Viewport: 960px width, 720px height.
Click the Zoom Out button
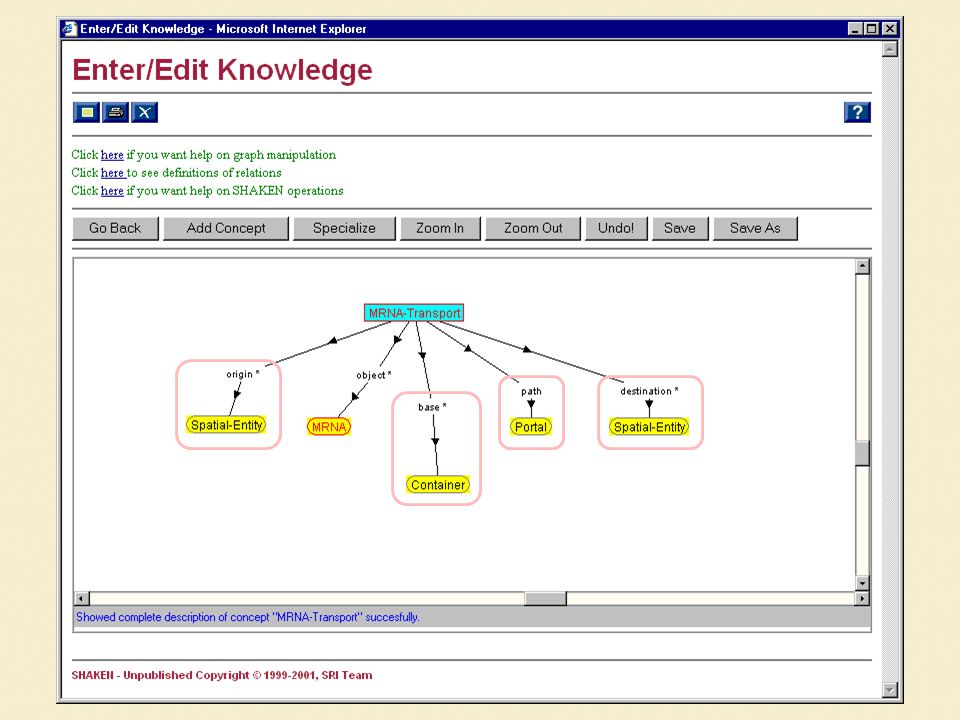[x=533, y=228]
